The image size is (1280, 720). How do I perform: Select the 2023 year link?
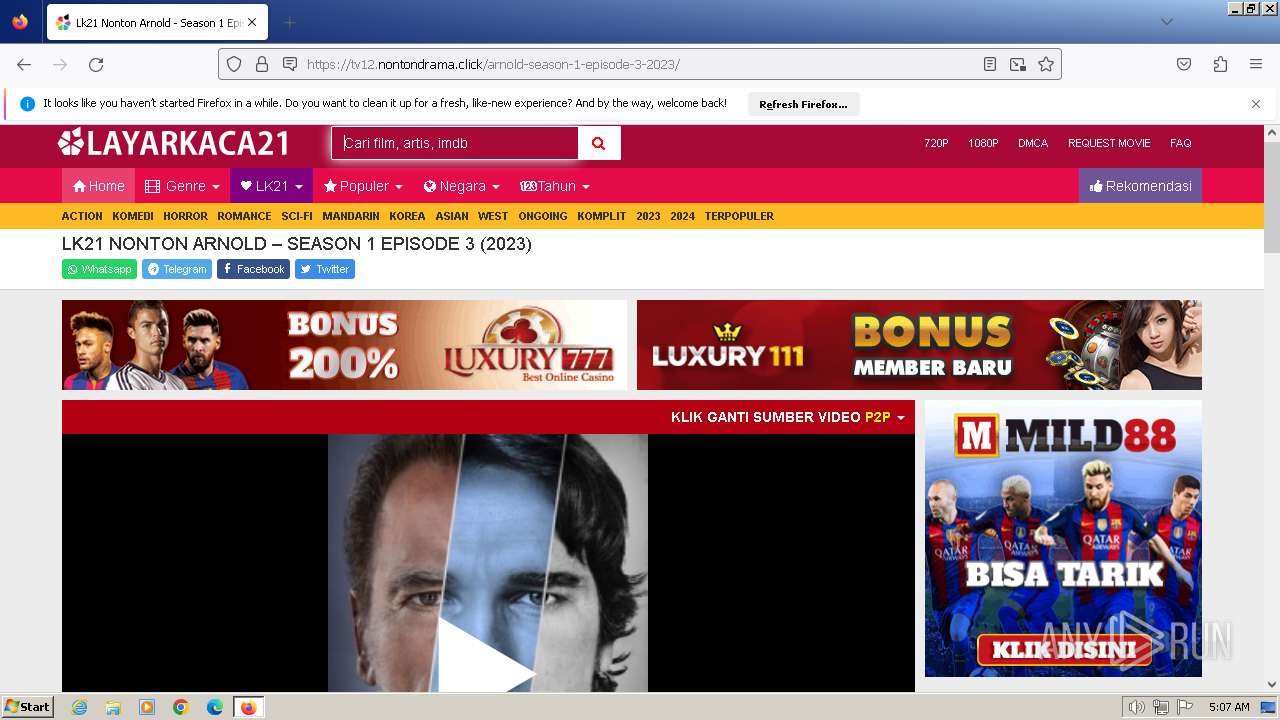point(648,216)
